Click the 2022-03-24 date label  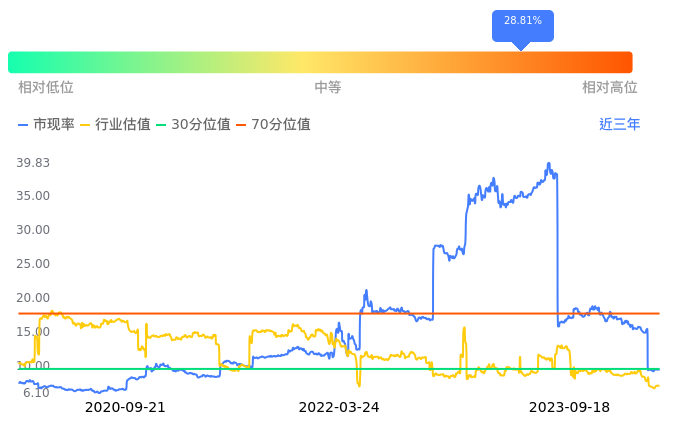coord(339,408)
